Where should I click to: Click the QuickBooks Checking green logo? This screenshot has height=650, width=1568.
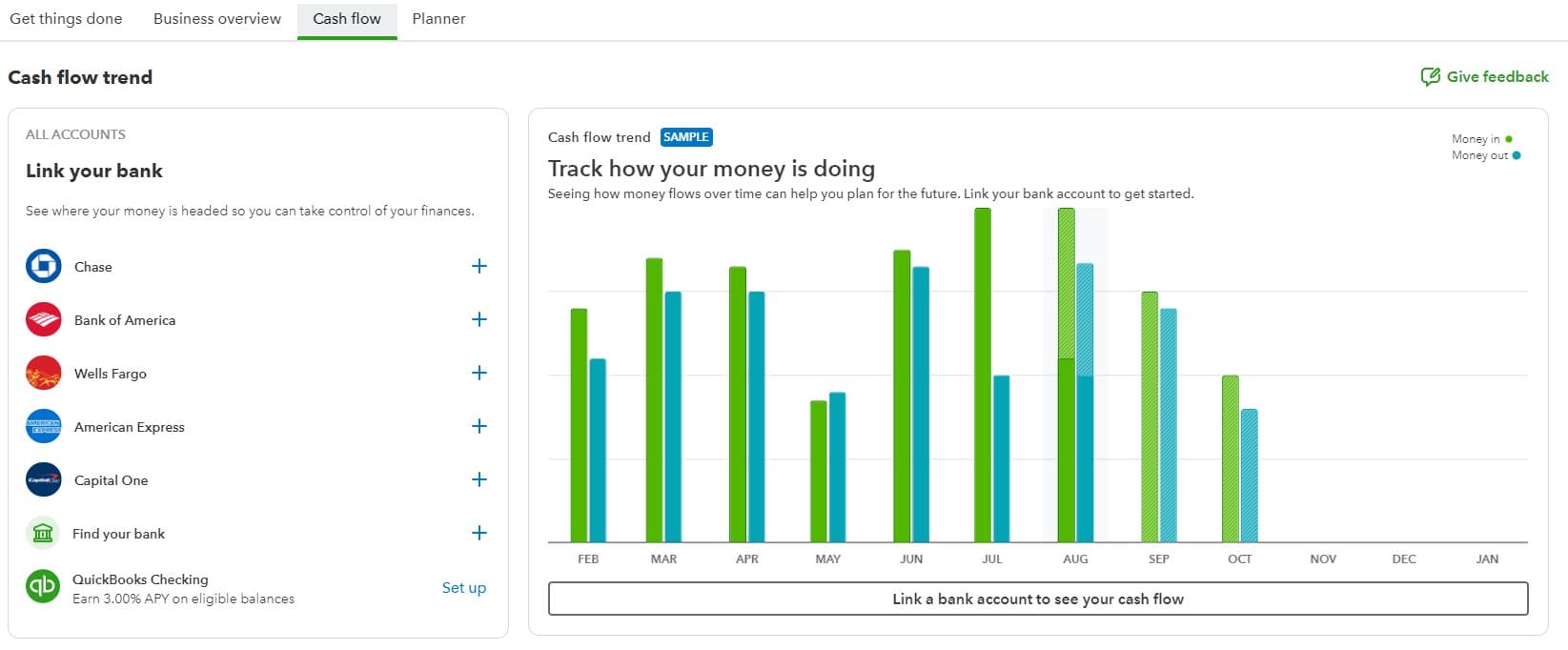[43, 587]
